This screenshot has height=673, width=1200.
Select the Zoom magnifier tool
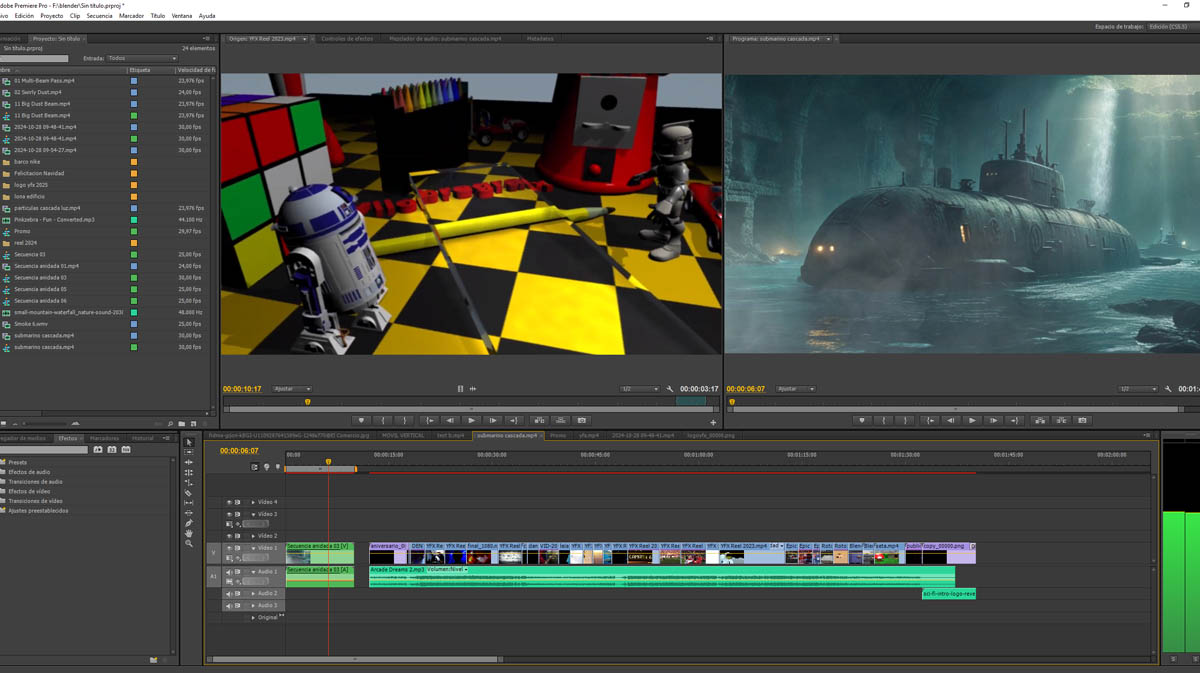click(188, 543)
